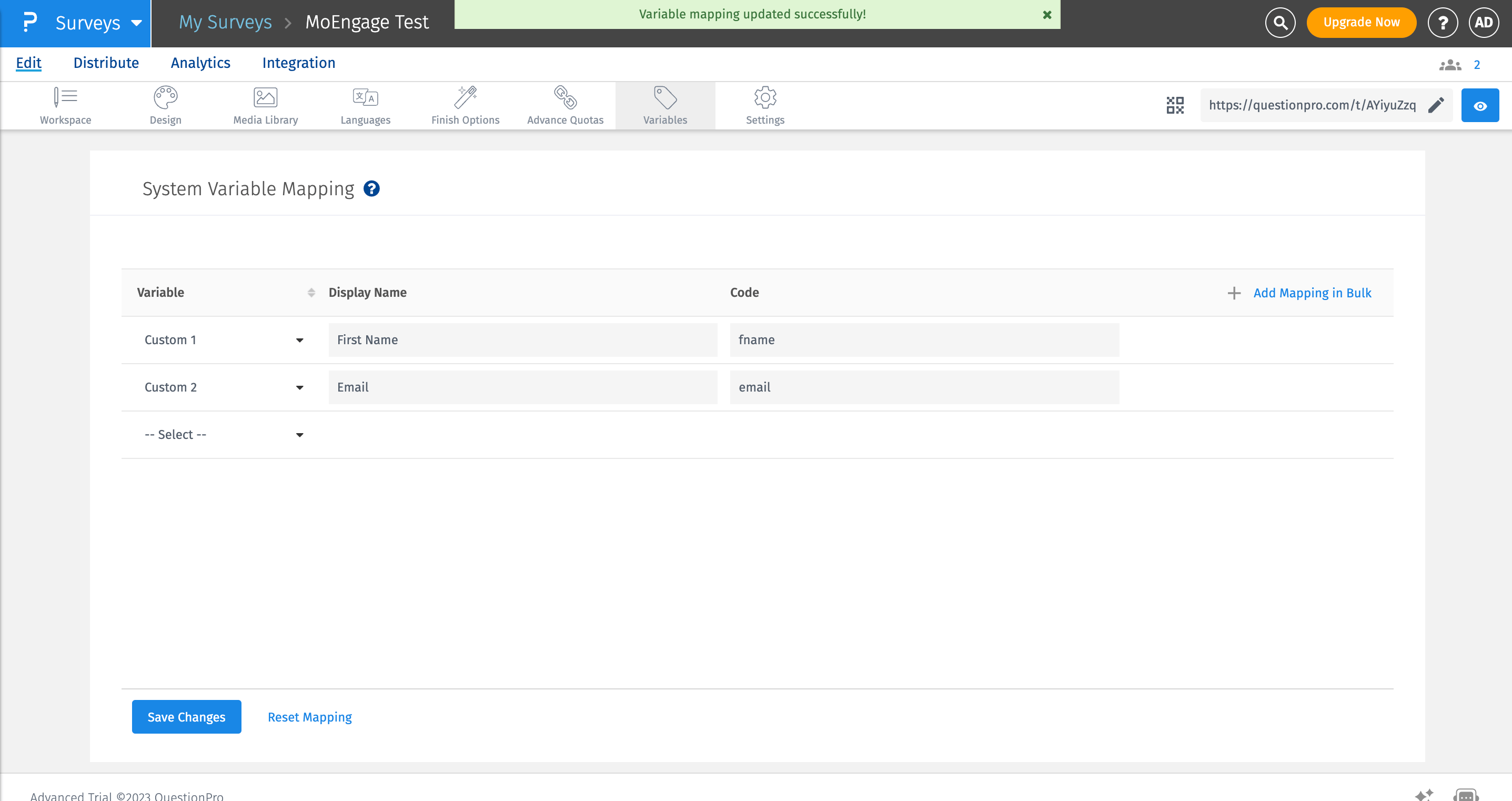This screenshot has width=1512, height=801.
Task: Preview survey with the eye button
Action: point(1480,105)
